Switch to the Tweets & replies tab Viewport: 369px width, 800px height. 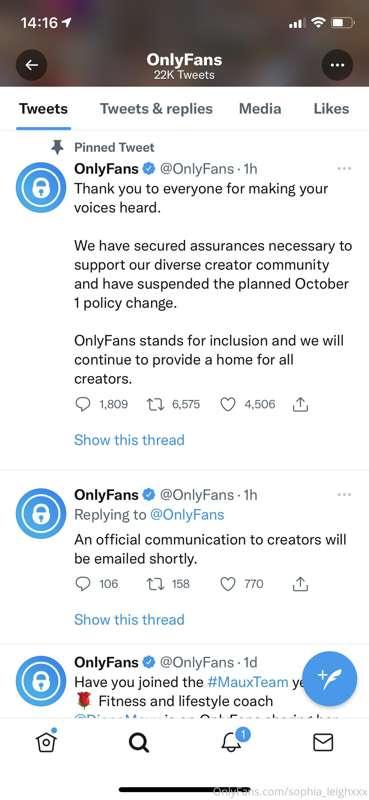156,109
